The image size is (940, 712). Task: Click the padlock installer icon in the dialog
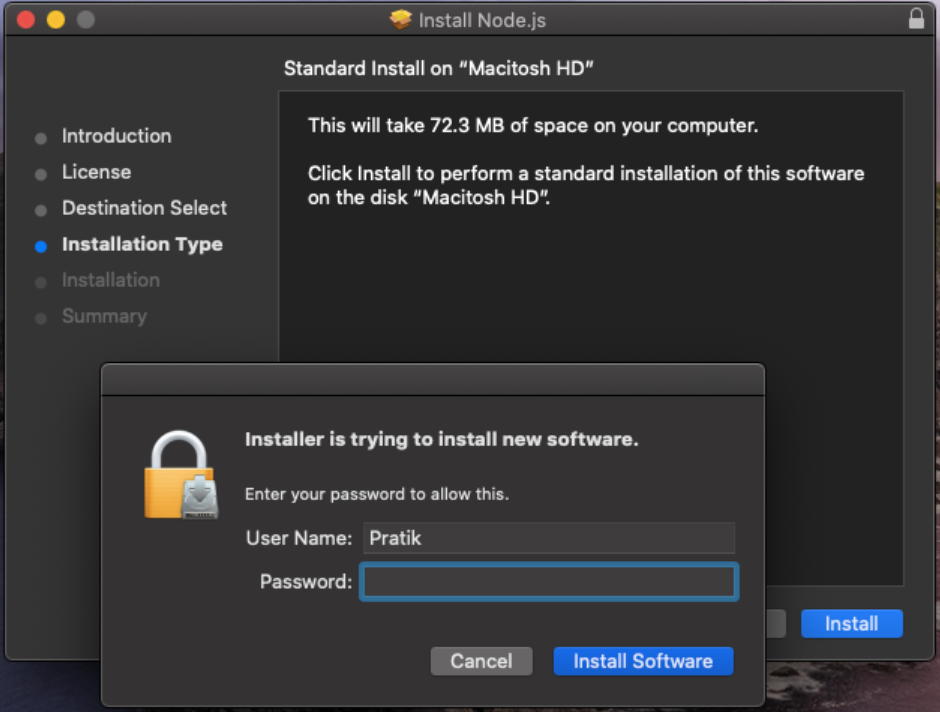tap(180, 475)
